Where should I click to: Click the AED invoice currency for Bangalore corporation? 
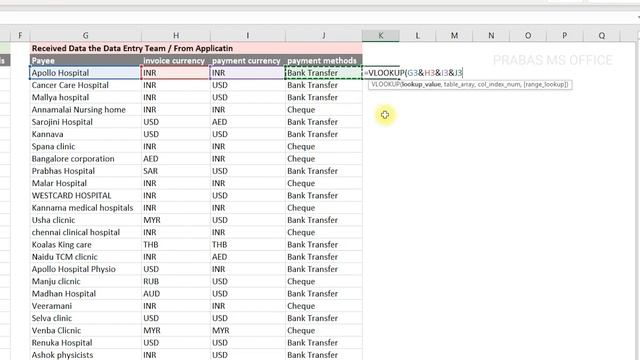point(176,158)
